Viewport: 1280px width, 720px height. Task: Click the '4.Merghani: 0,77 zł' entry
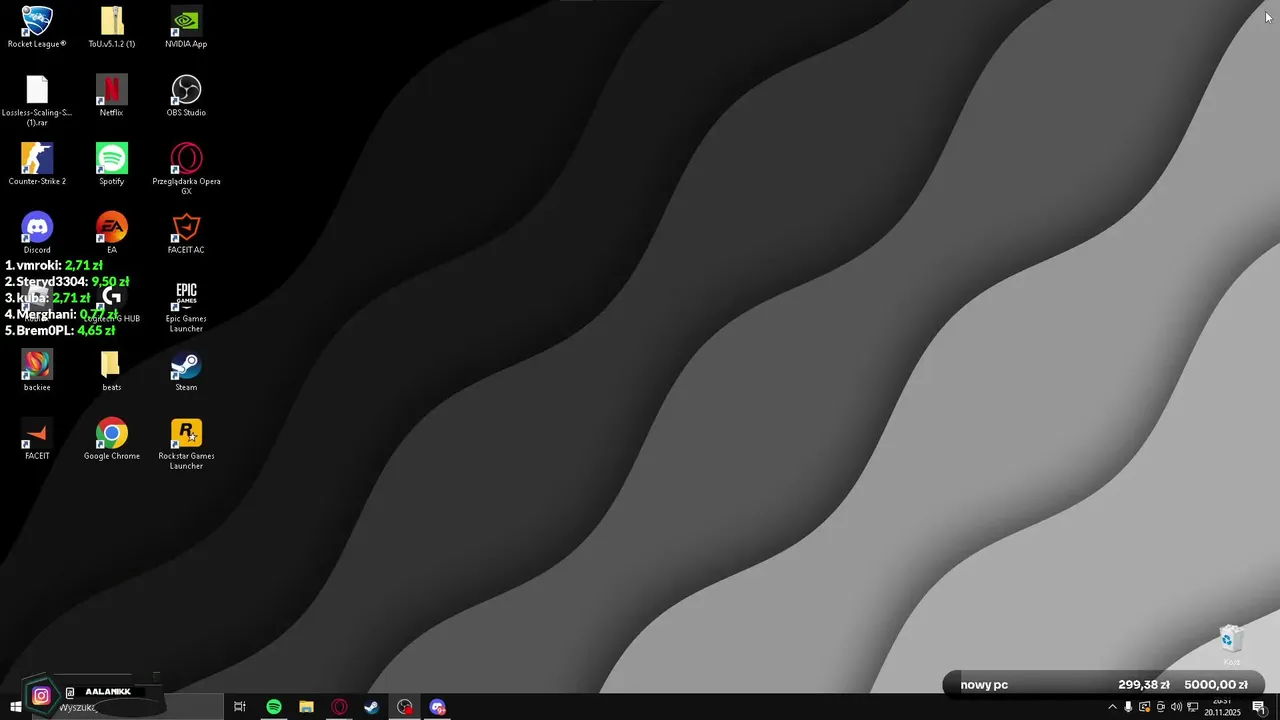(62, 314)
